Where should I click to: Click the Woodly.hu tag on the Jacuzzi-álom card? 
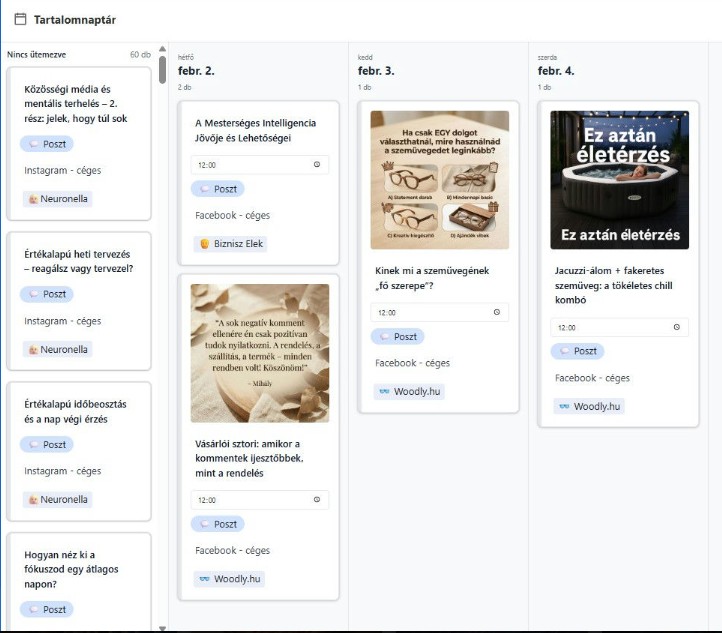pyautogui.click(x=589, y=407)
